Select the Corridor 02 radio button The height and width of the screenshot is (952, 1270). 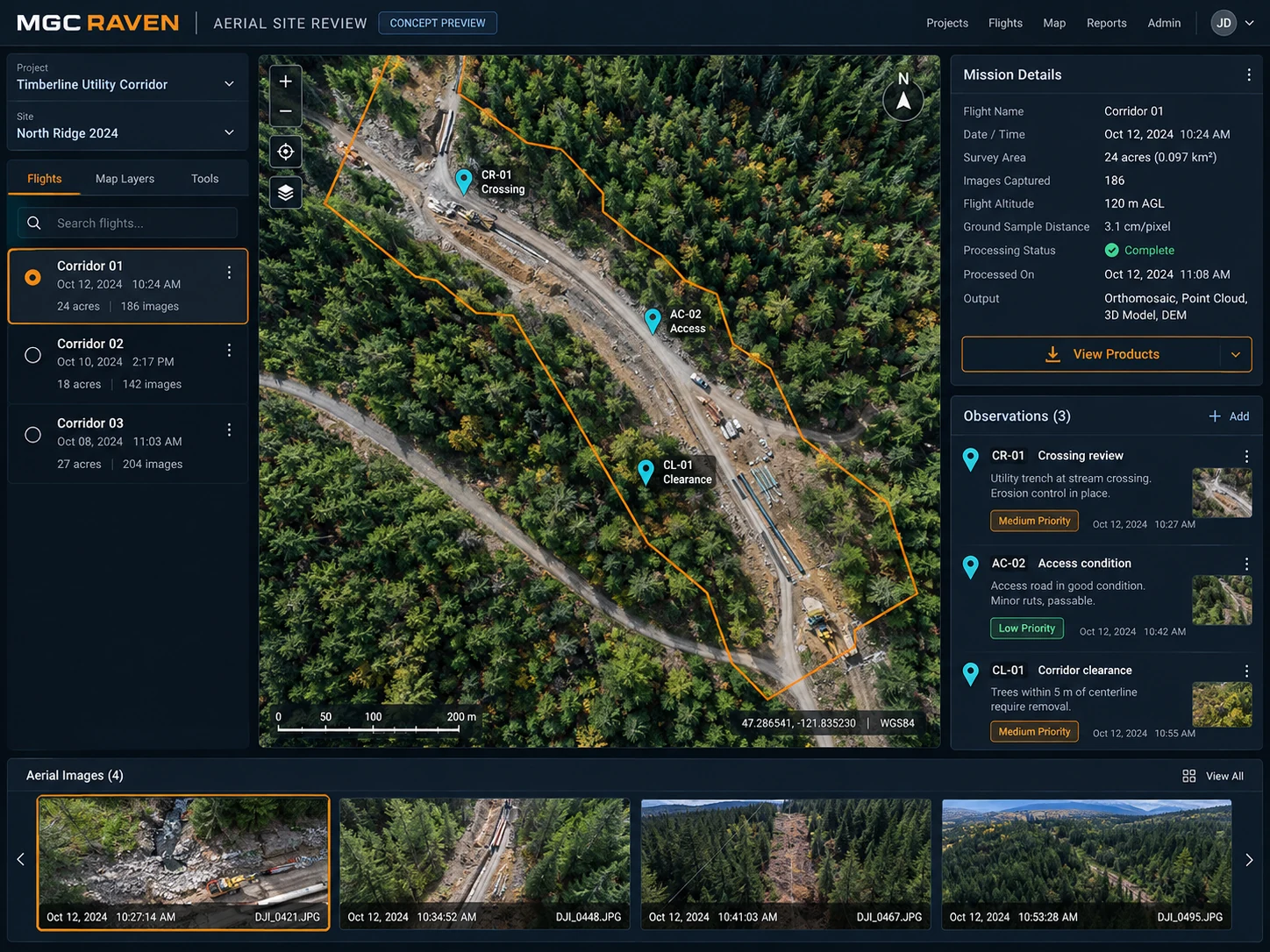click(32, 355)
